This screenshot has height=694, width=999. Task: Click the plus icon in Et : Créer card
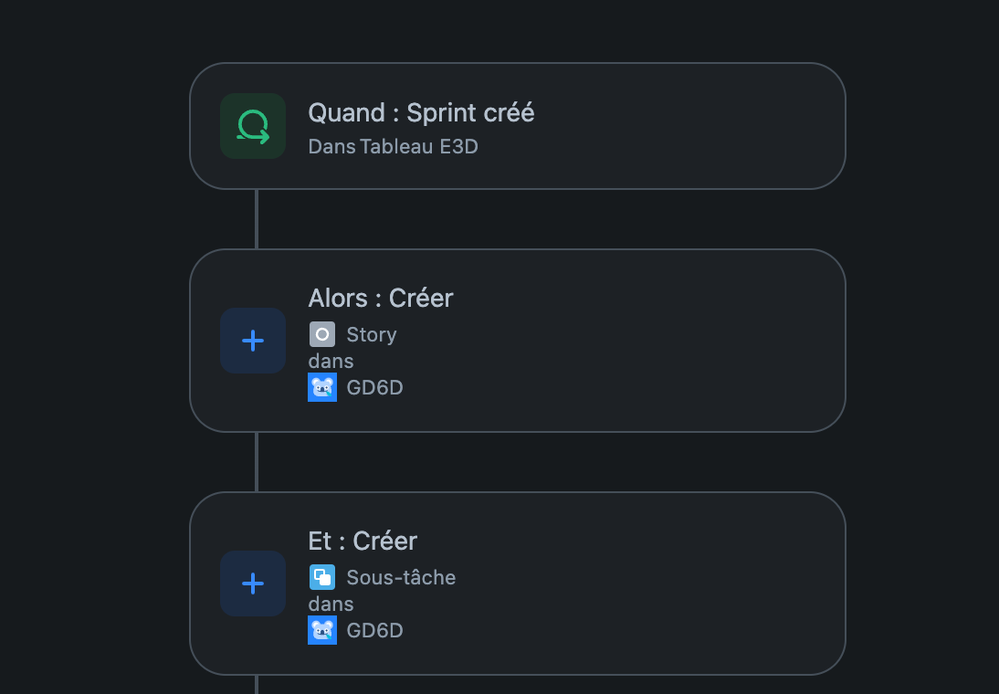pyautogui.click(x=253, y=584)
